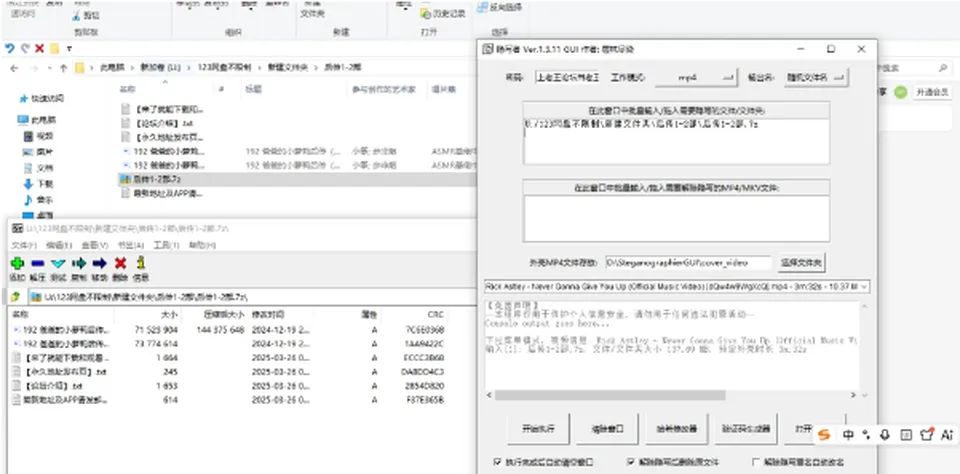The image size is (960, 474).
Task: Open the work mode dropdown showing mp4
Action: pos(696,78)
